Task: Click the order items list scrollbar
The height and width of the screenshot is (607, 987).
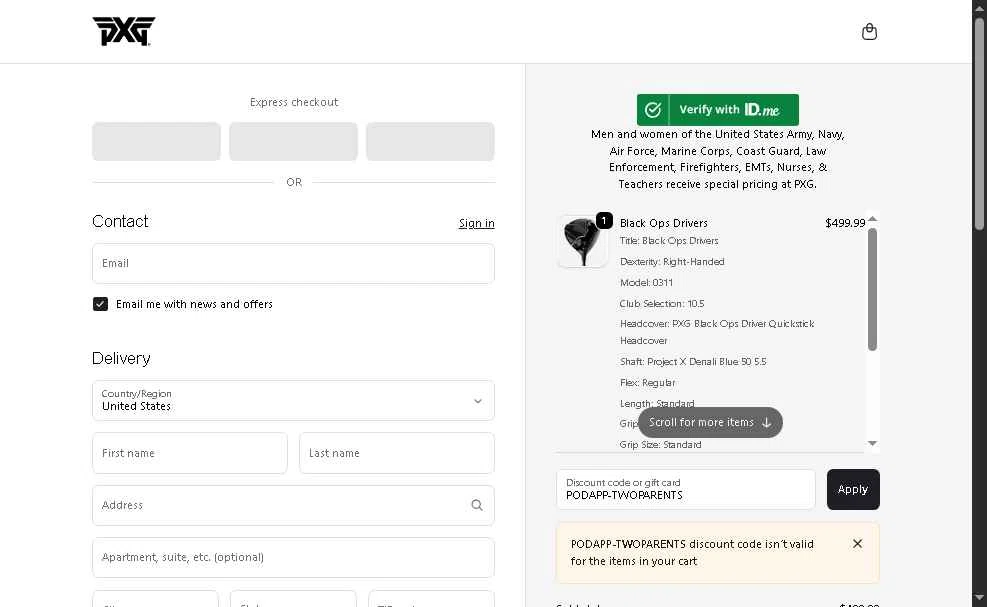Action: (x=872, y=290)
